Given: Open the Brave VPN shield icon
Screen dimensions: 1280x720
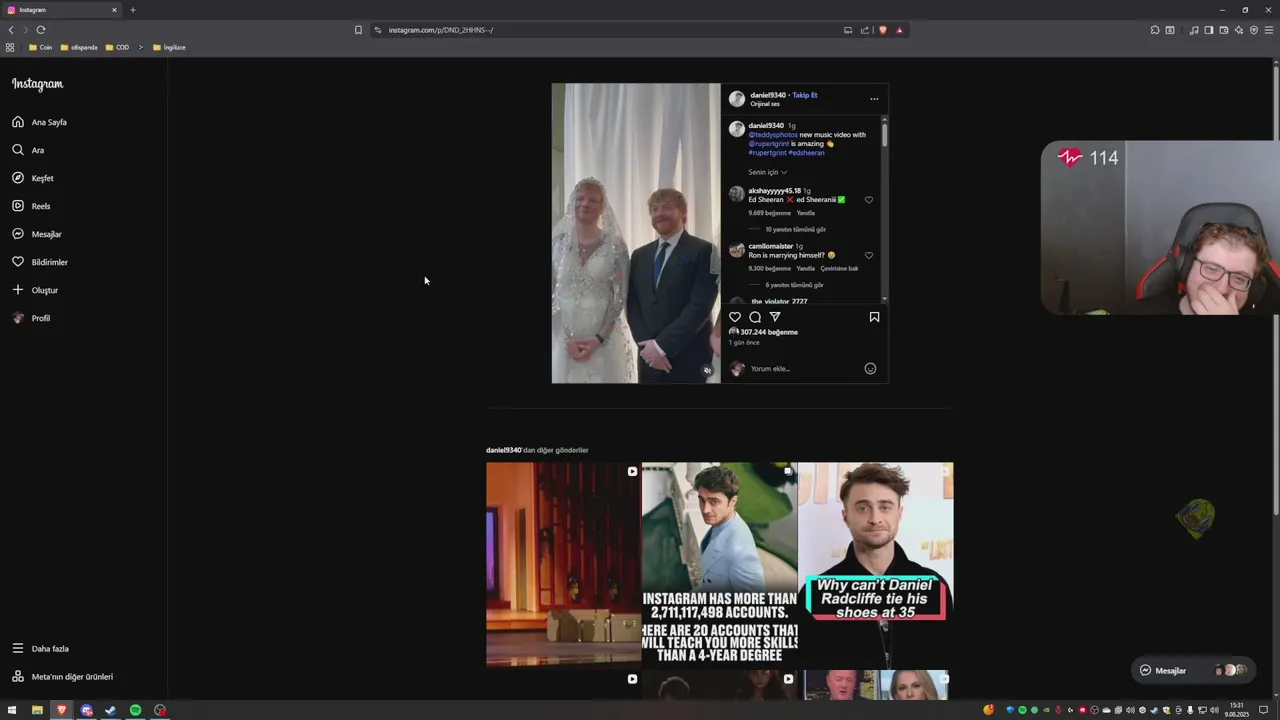Looking at the screenshot, I should 1254,30.
